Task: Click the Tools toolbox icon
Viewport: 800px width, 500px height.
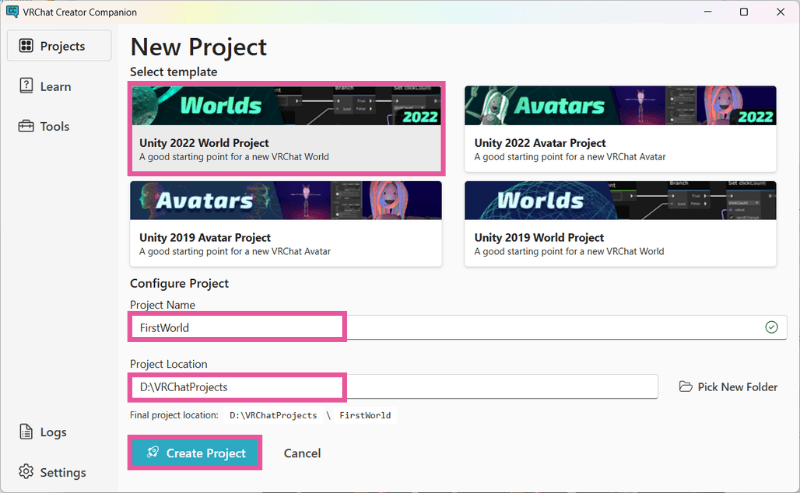Action: 26,126
